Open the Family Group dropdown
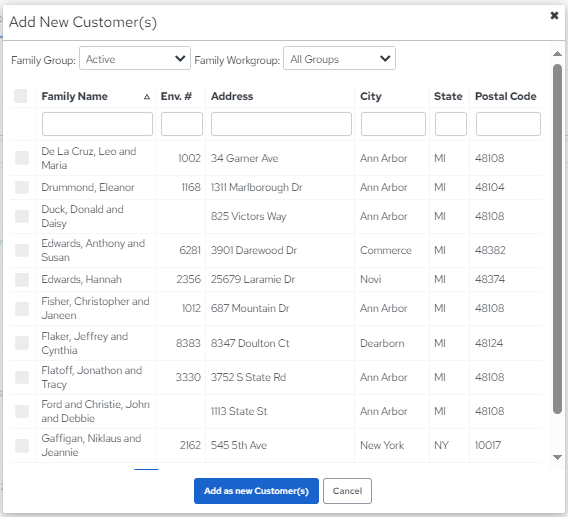This screenshot has height=517, width=568. pos(135,58)
